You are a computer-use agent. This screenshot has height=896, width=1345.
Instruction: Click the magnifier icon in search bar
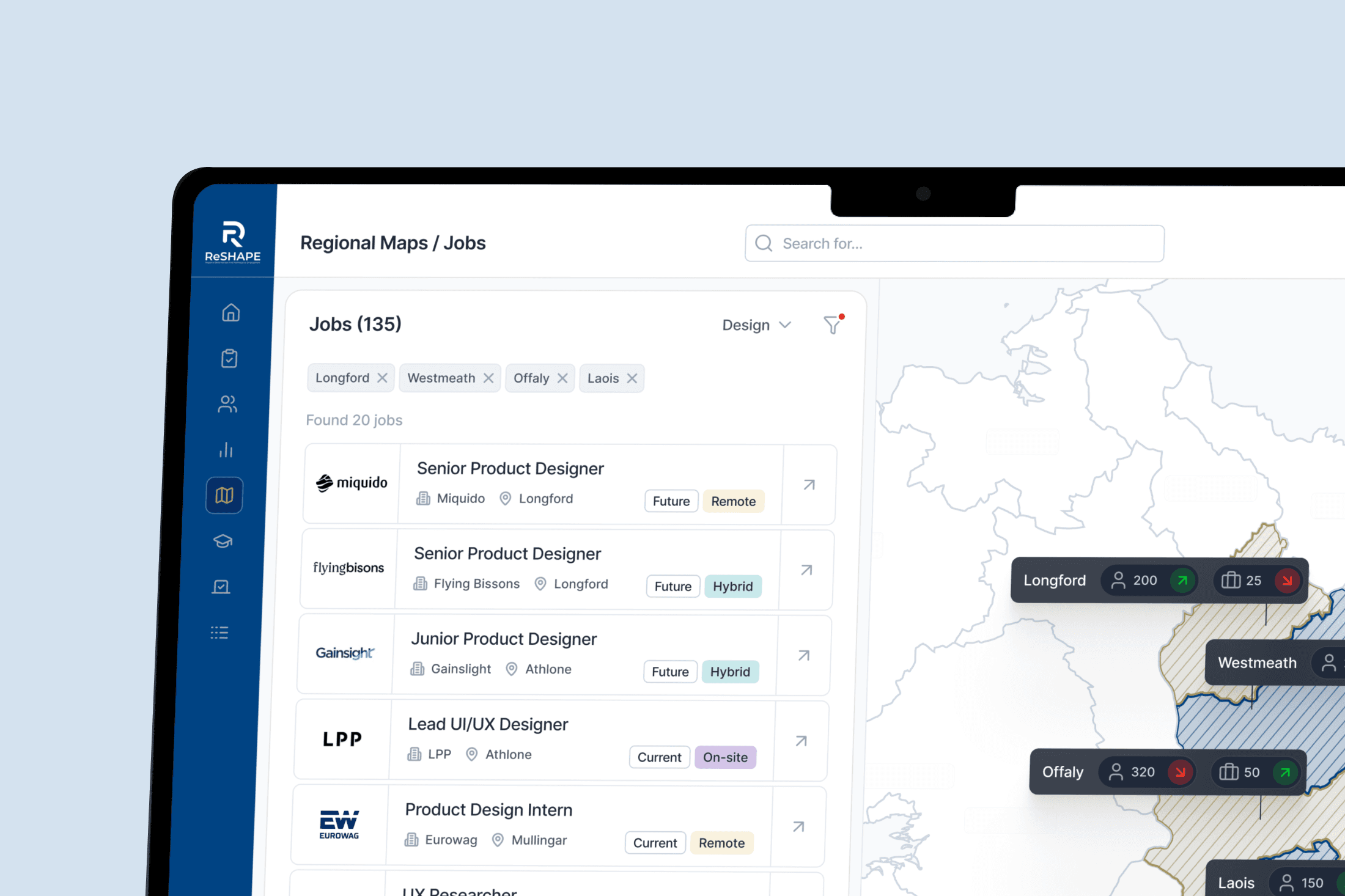(x=764, y=243)
